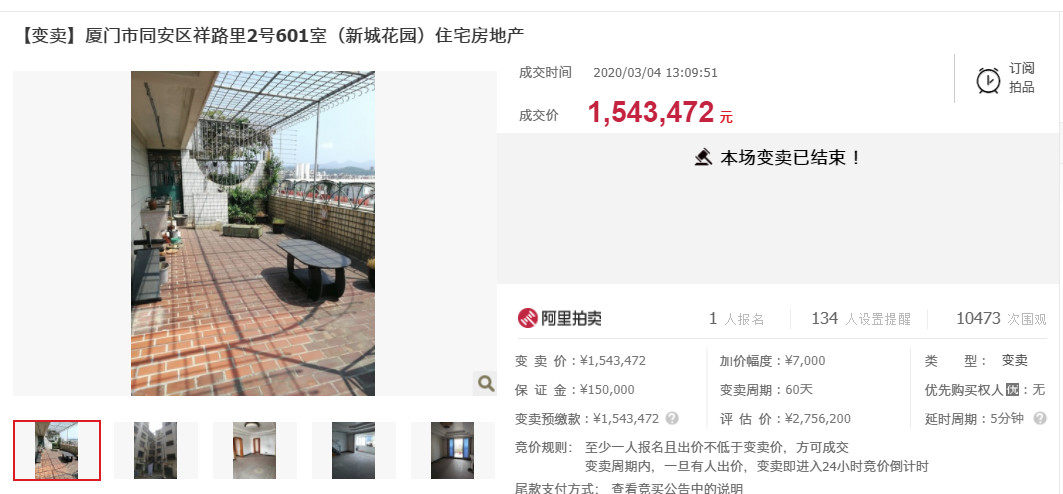Click the magnifier zoom icon on photo

pos(485,384)
